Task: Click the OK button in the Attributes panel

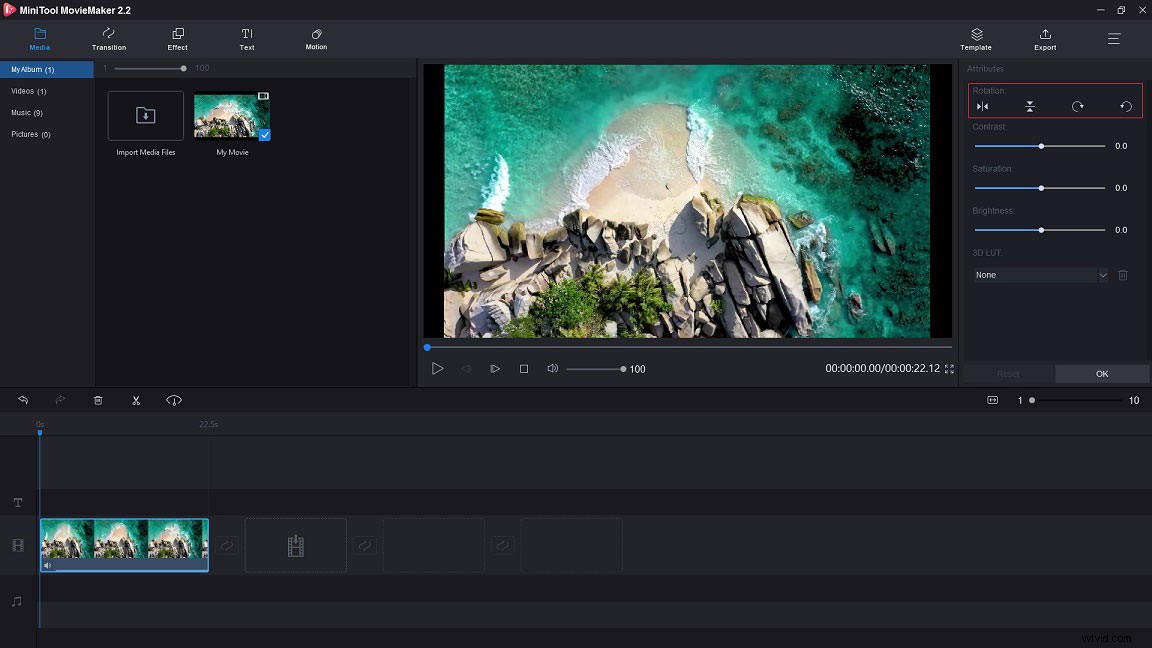Action: 1101,373
